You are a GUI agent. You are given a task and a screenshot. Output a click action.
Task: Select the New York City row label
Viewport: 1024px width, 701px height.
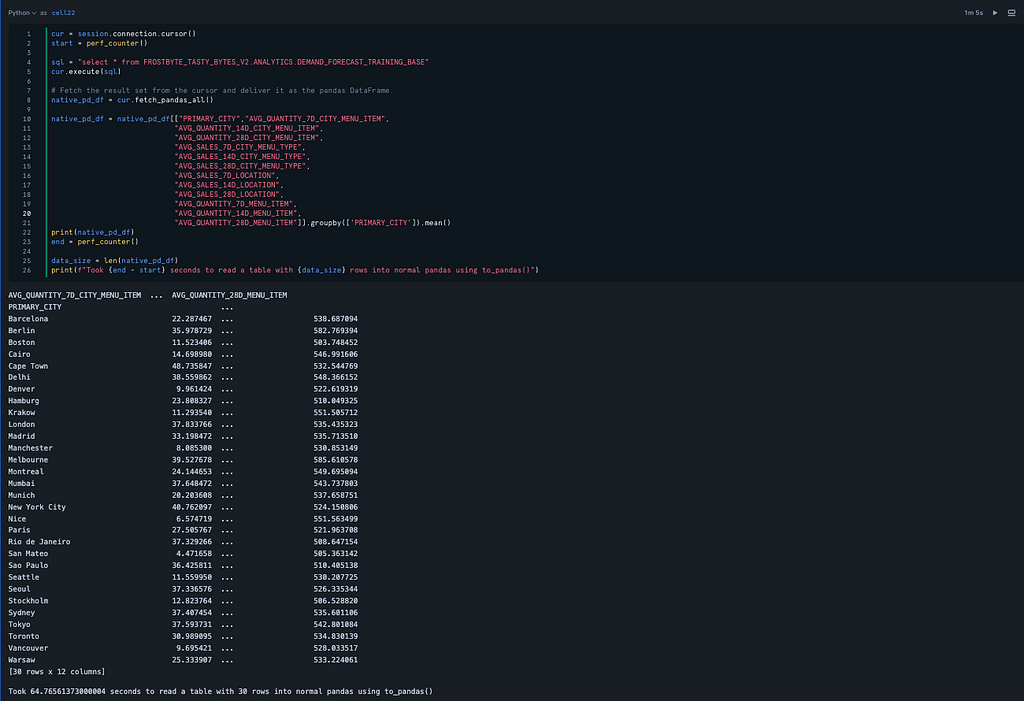[x=37, y=507]
